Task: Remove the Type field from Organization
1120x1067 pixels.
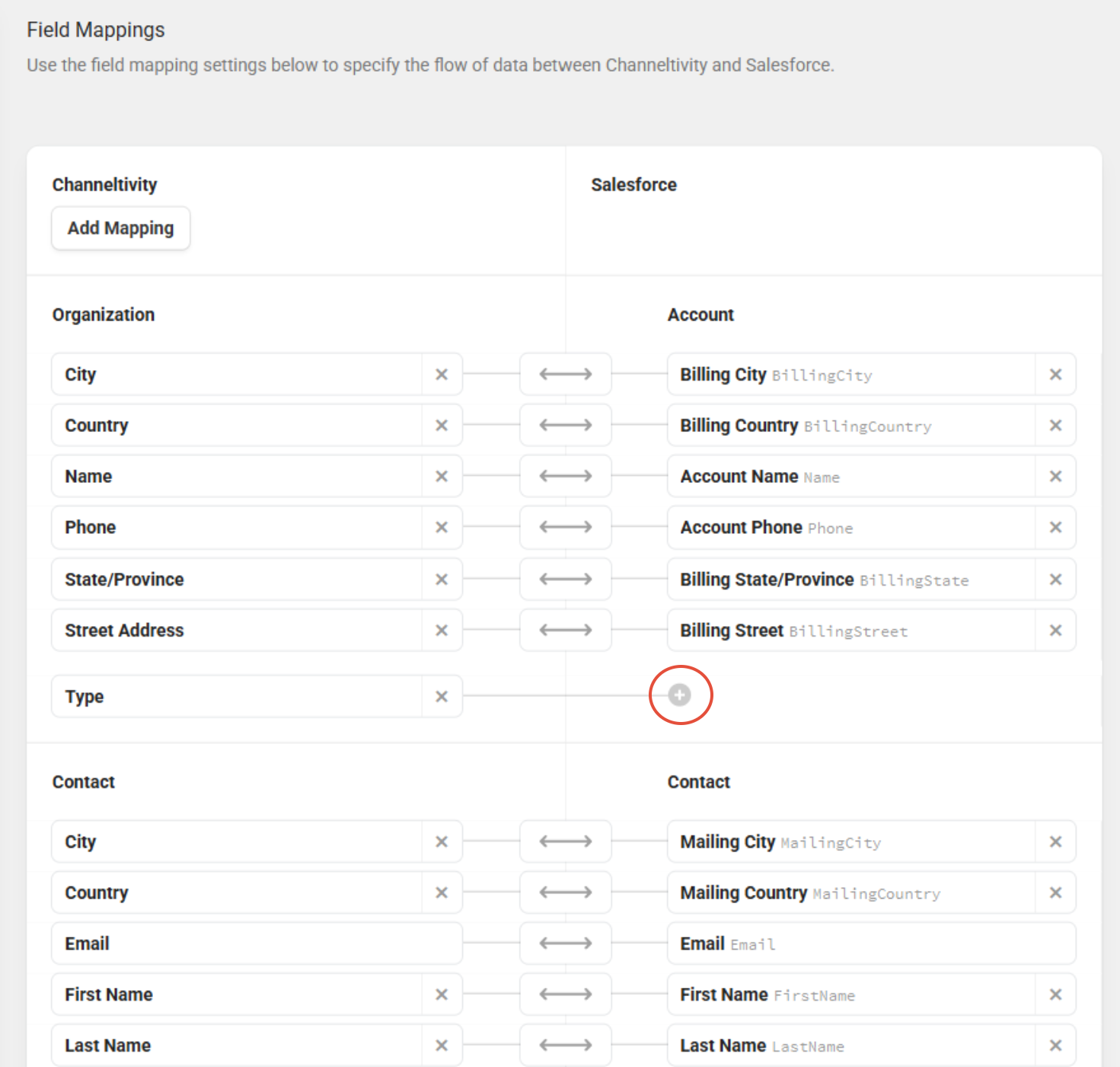Action: [x=442, y=696]
